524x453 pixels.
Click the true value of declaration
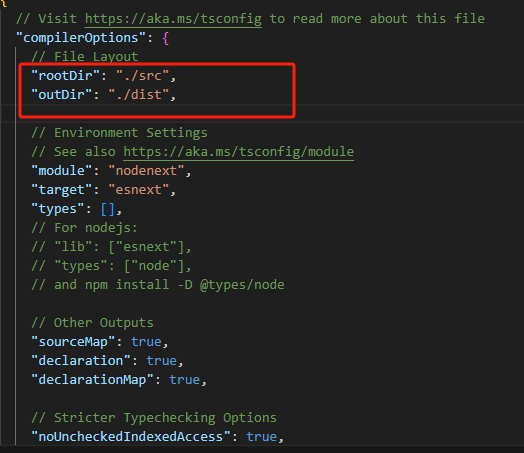point(161,361)
